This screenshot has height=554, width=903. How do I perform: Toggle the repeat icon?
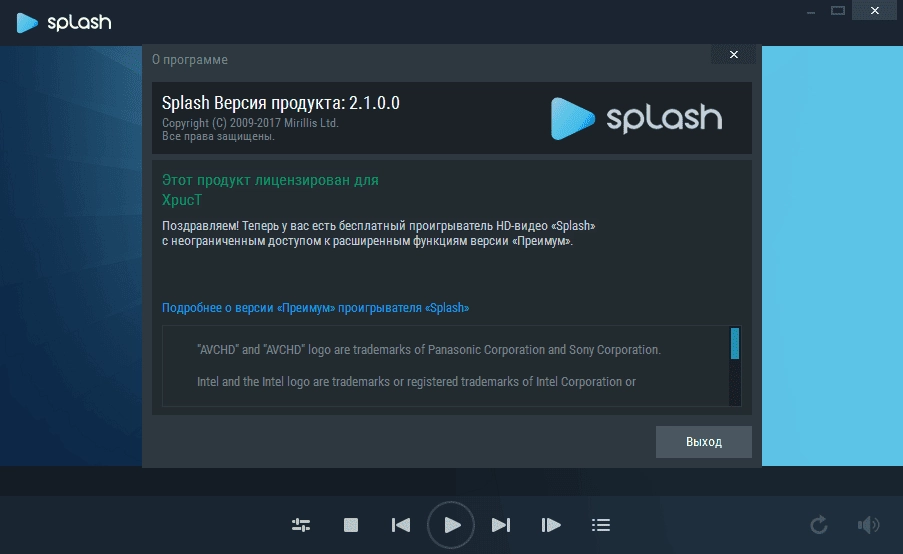[819, 525]
